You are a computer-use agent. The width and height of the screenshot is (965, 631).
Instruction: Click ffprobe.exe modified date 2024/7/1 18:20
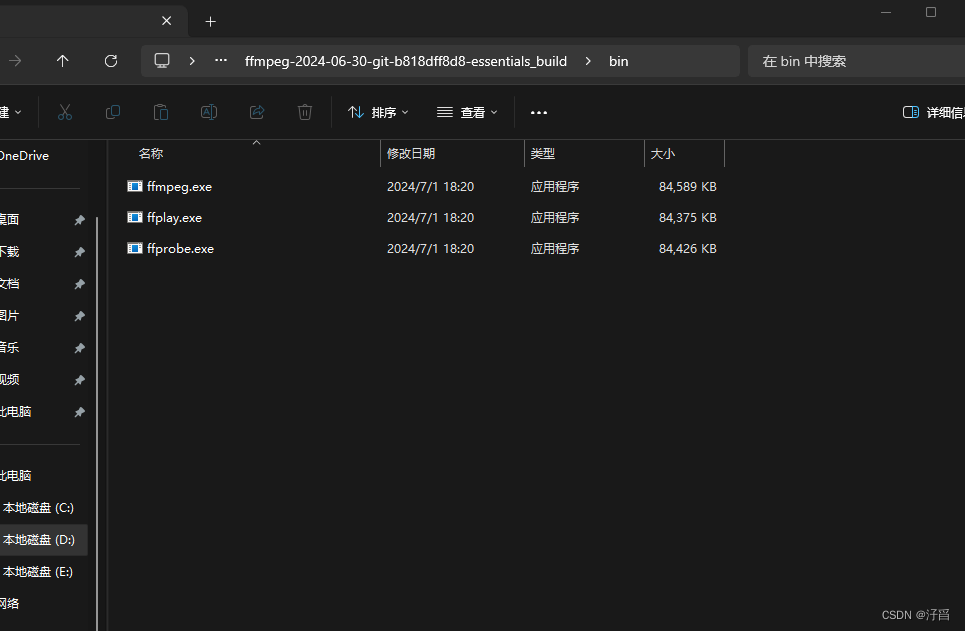click(430, 249)
